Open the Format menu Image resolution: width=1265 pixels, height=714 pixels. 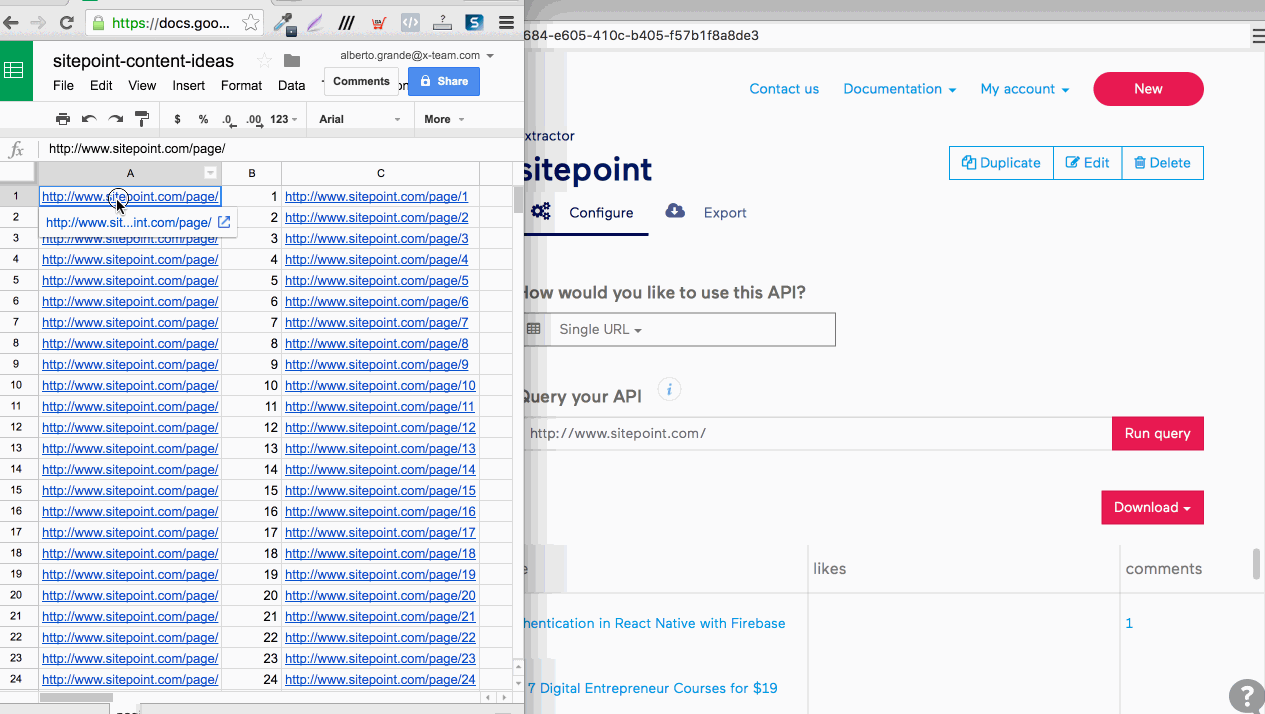point(241,86)
